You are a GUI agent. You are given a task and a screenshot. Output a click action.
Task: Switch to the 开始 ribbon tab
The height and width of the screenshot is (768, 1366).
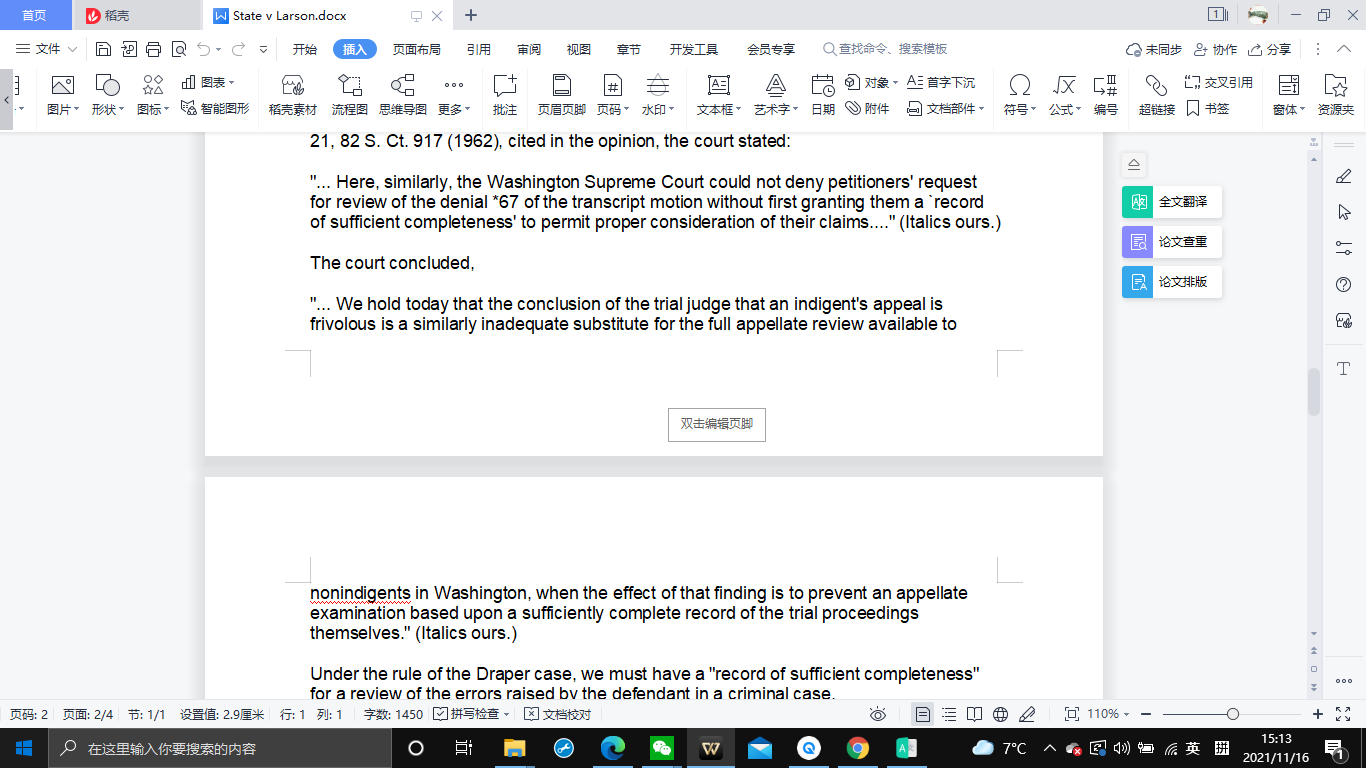(305, 49)
